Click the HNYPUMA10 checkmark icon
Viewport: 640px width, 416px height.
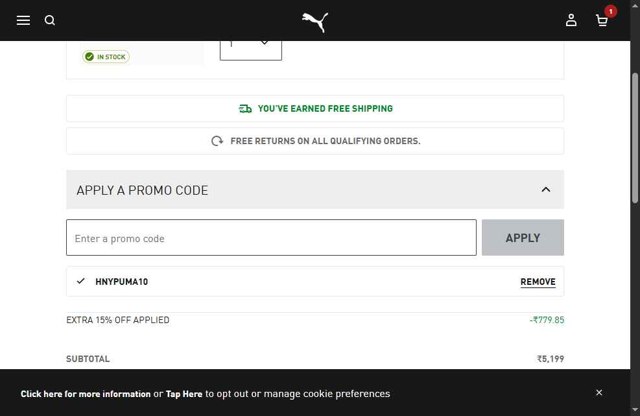[x=81, y=281]
